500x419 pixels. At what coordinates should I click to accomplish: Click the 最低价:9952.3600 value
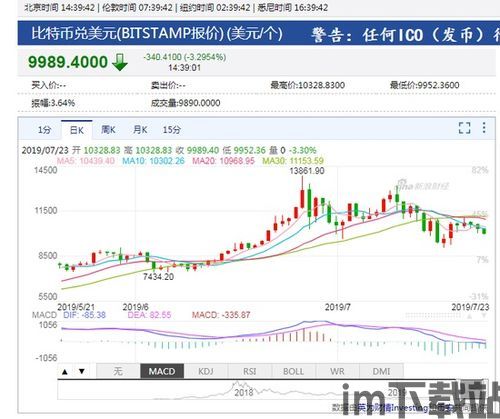pos(425,85)
